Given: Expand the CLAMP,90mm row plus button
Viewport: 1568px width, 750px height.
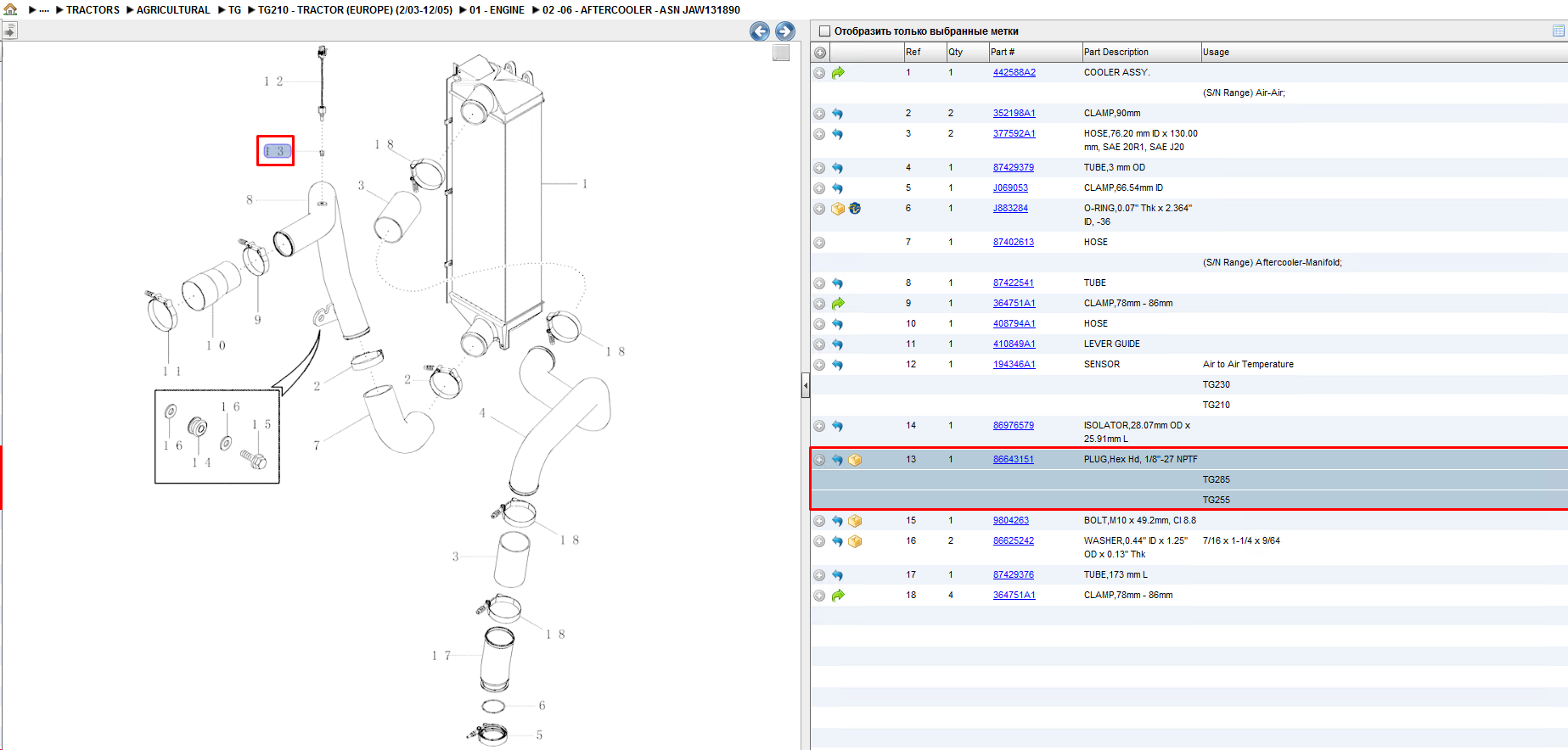Looking at the screenshot, I should (x=819, y=114).
